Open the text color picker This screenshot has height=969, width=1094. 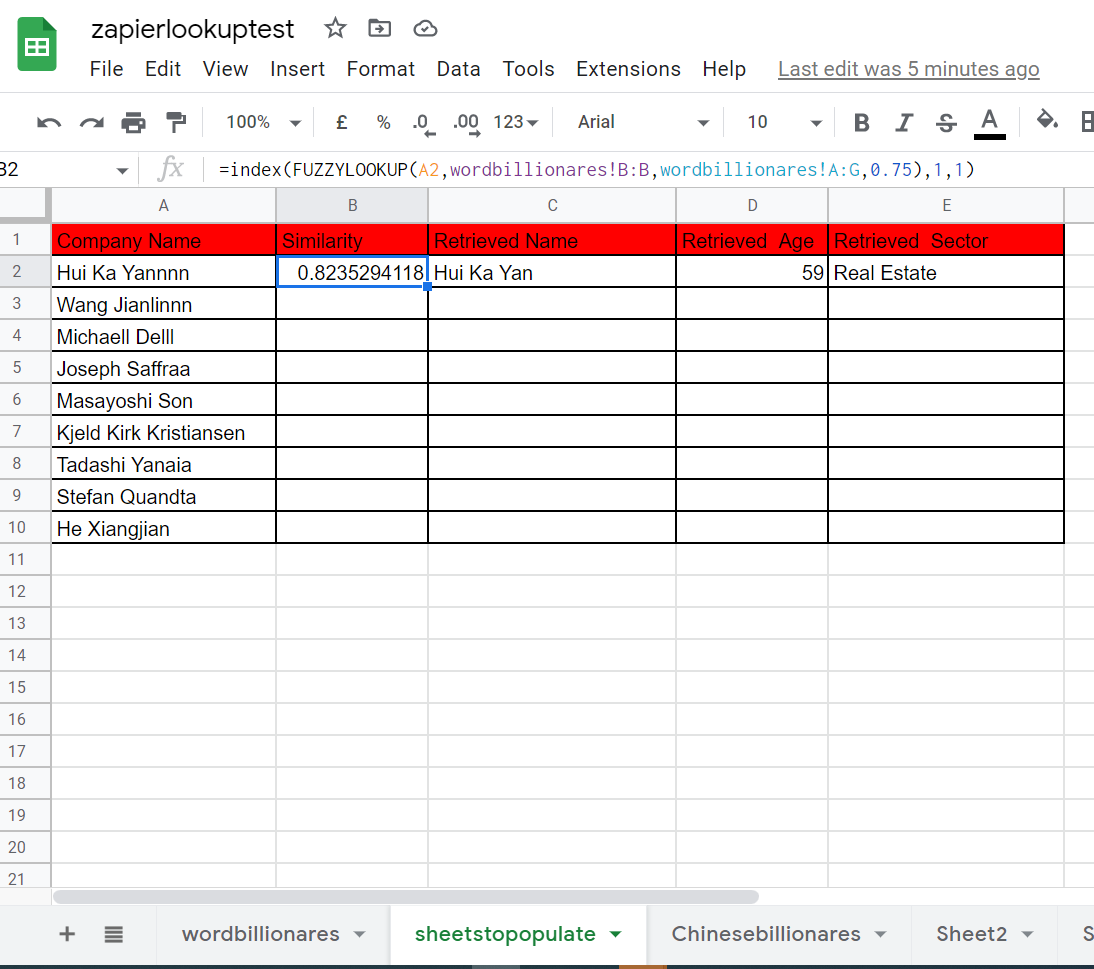[x=989, y=121]
